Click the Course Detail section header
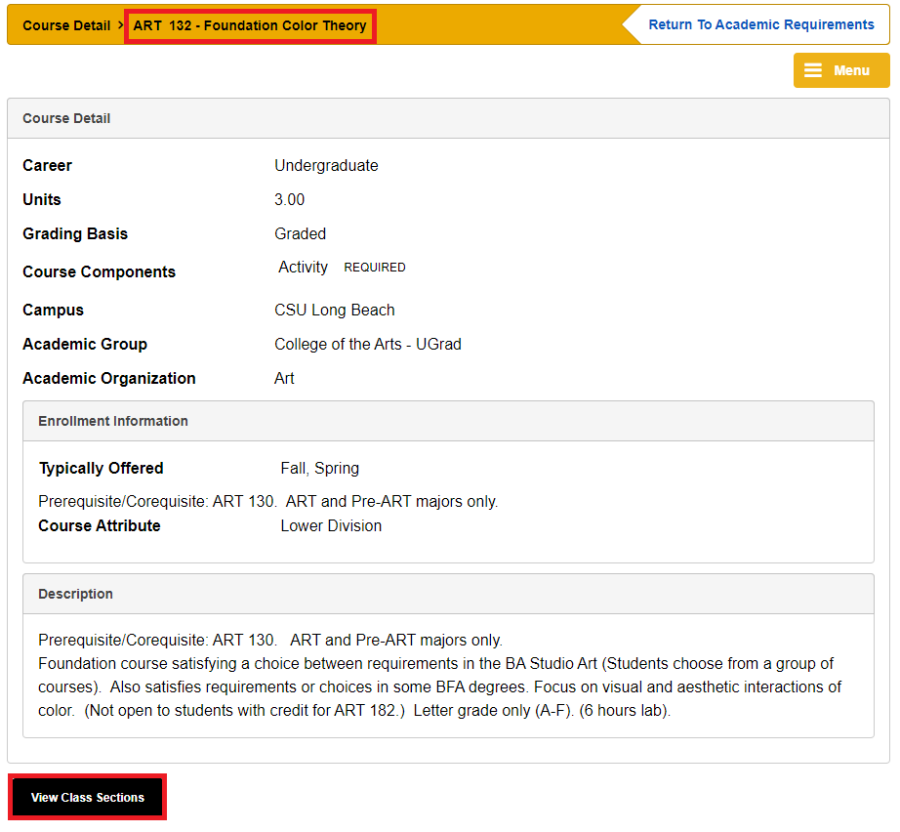The image size is (900, 832). (448, 119)
